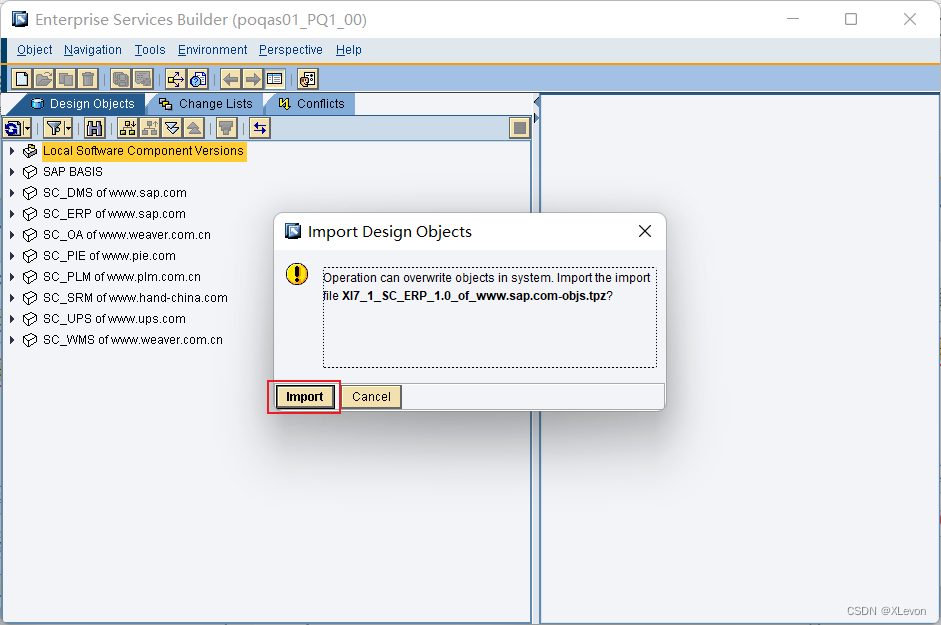
Task: Click the Expand All double-down-triangle icon
Action: pos(172,128)
